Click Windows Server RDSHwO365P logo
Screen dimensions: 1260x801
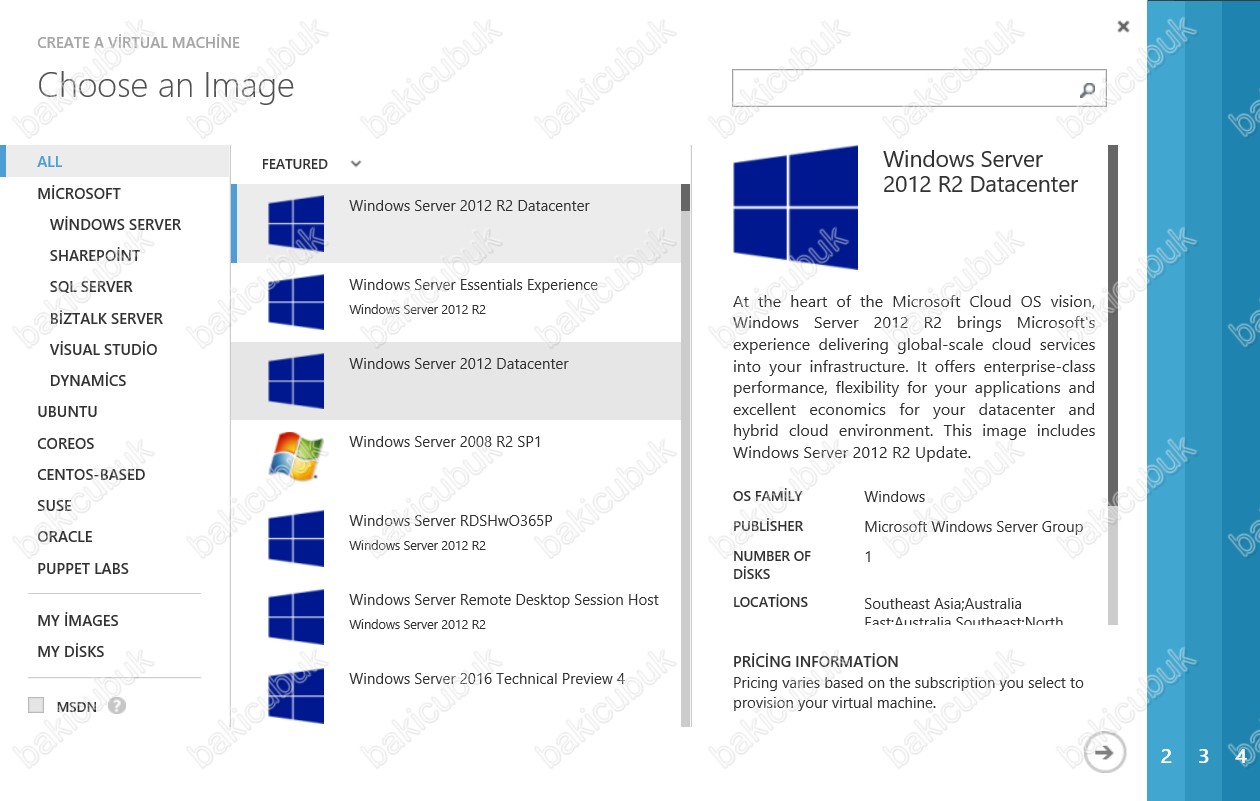pos(296,538)
